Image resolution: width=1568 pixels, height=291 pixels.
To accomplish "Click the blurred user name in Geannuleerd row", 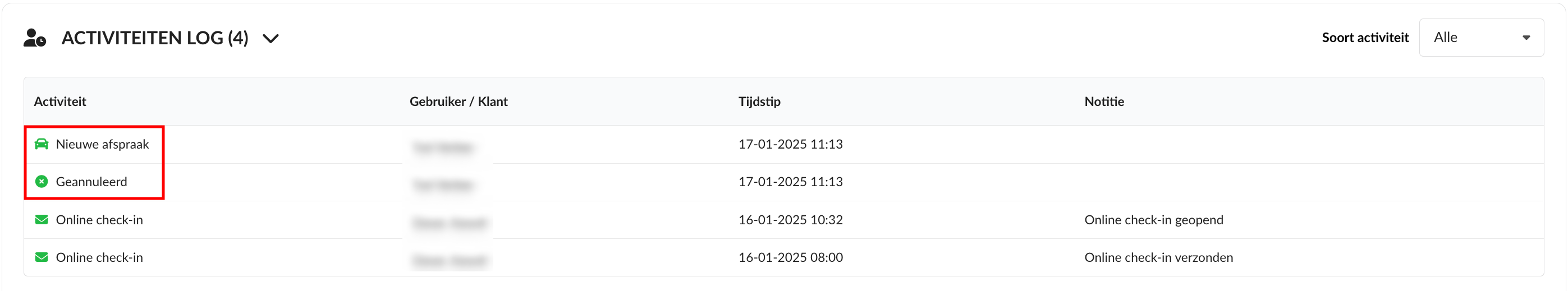I will point(443,184).
